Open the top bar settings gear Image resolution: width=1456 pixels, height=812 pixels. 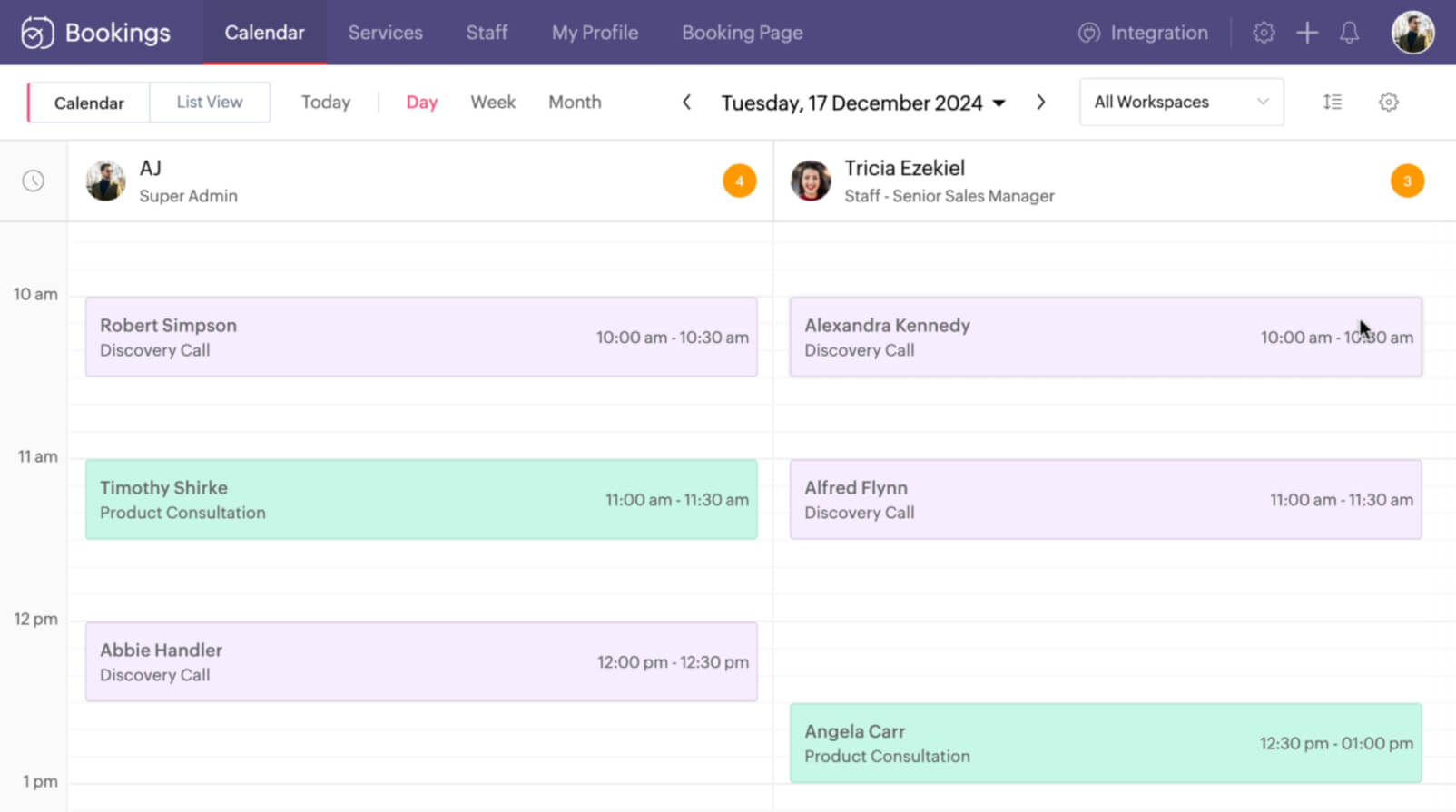1264,33
